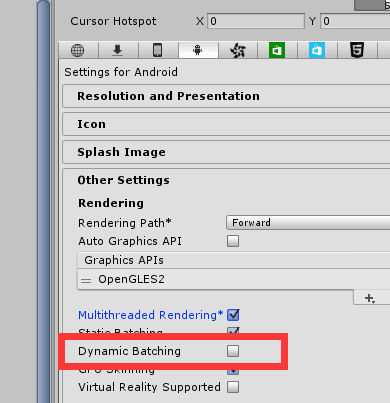
Task: Select the green Windows Store tab
Action: 277,50
